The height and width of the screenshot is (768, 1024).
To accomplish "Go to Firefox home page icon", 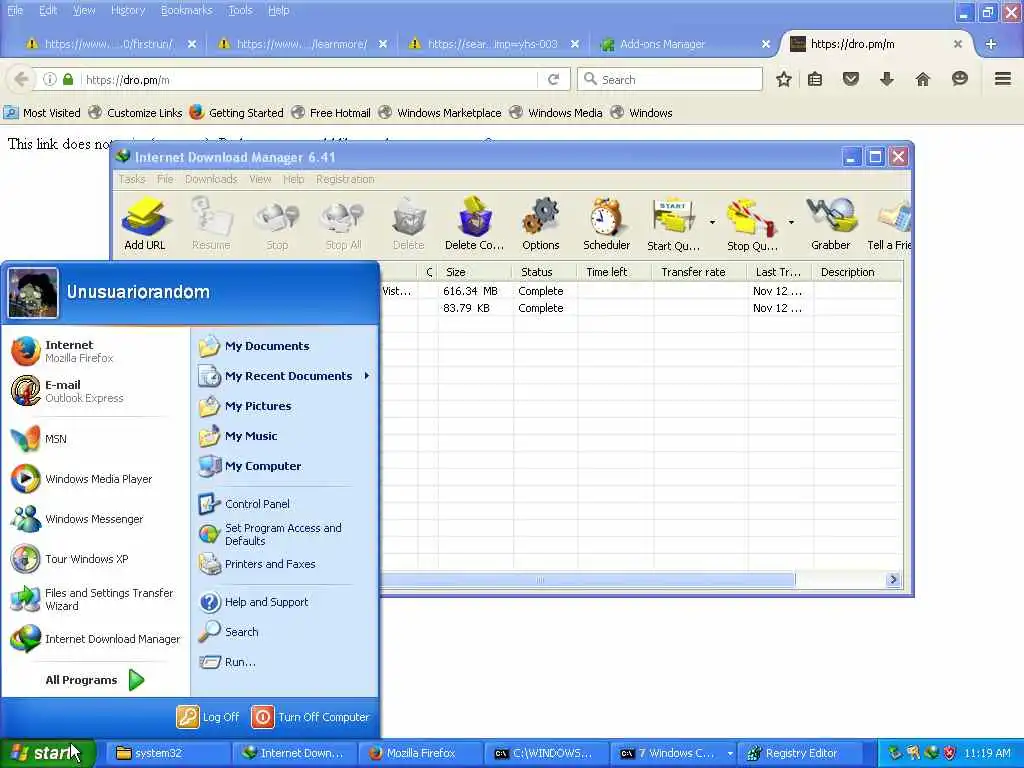I will [x=923, y=80].
